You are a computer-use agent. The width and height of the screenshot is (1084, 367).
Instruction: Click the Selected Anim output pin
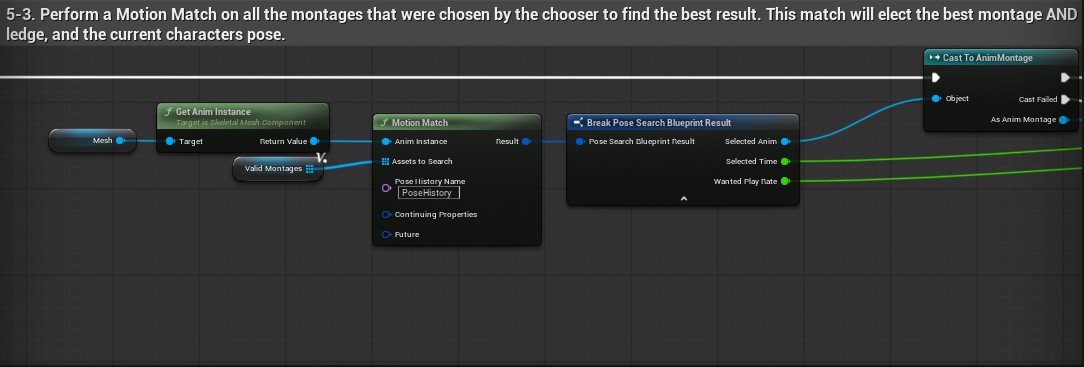[x=785, y=141]
